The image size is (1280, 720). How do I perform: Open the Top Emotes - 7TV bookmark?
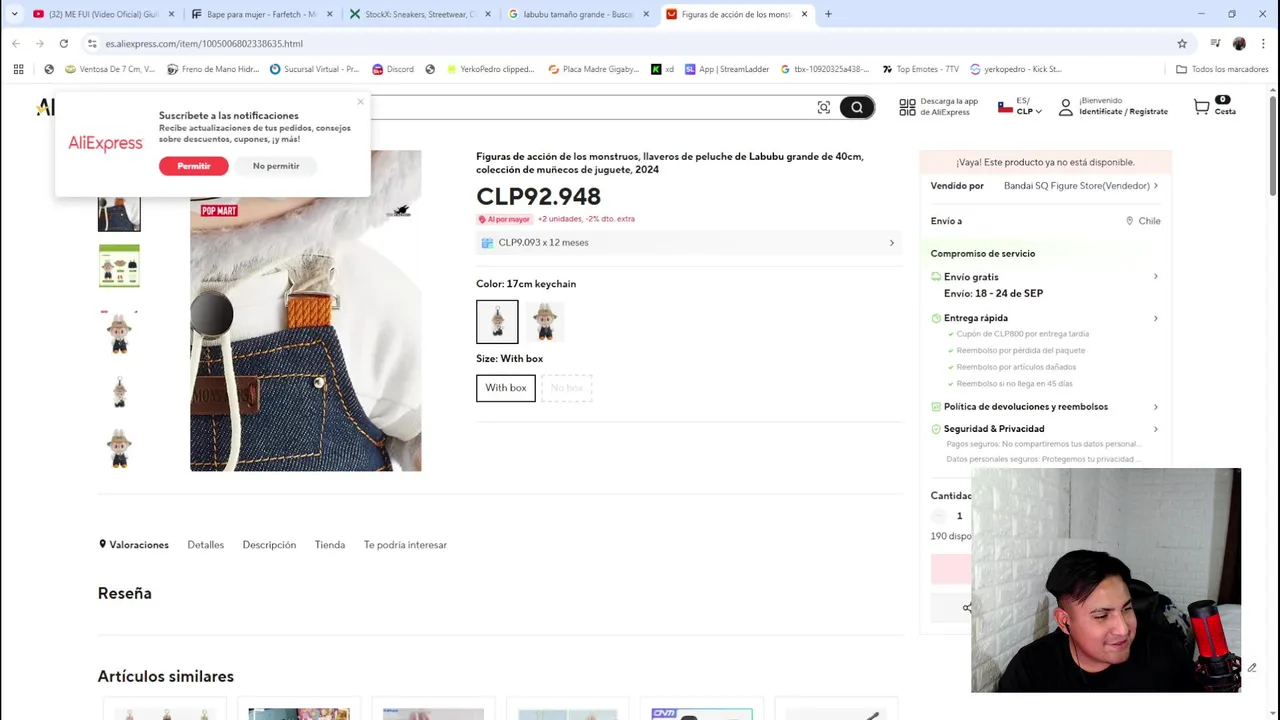920,69
